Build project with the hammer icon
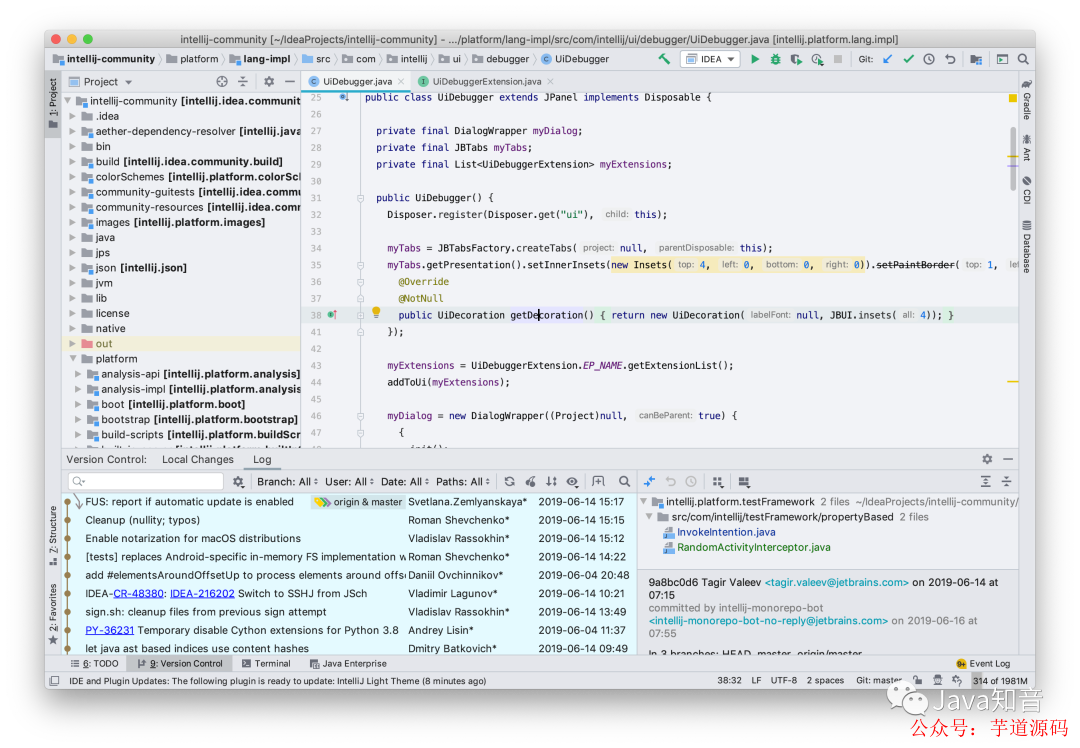 664,59
